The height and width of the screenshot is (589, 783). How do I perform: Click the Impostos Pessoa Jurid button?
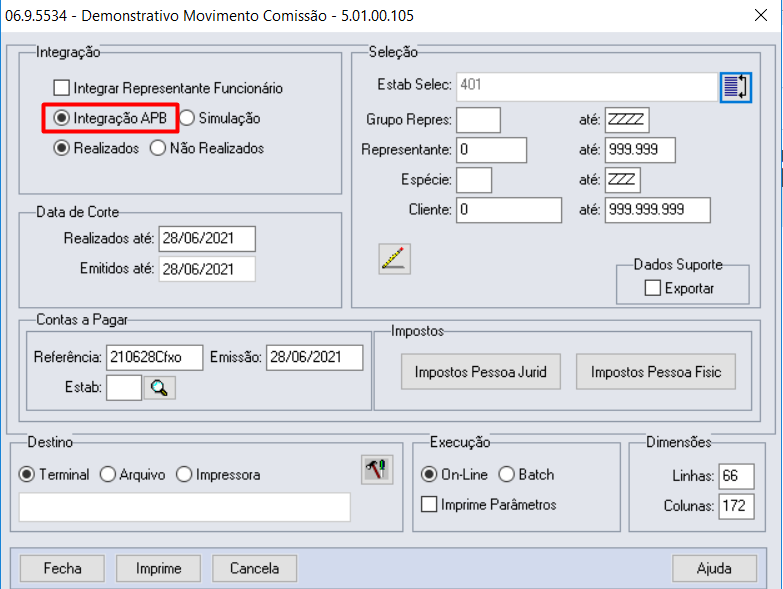pyautogui.click(x=481, y=372)
